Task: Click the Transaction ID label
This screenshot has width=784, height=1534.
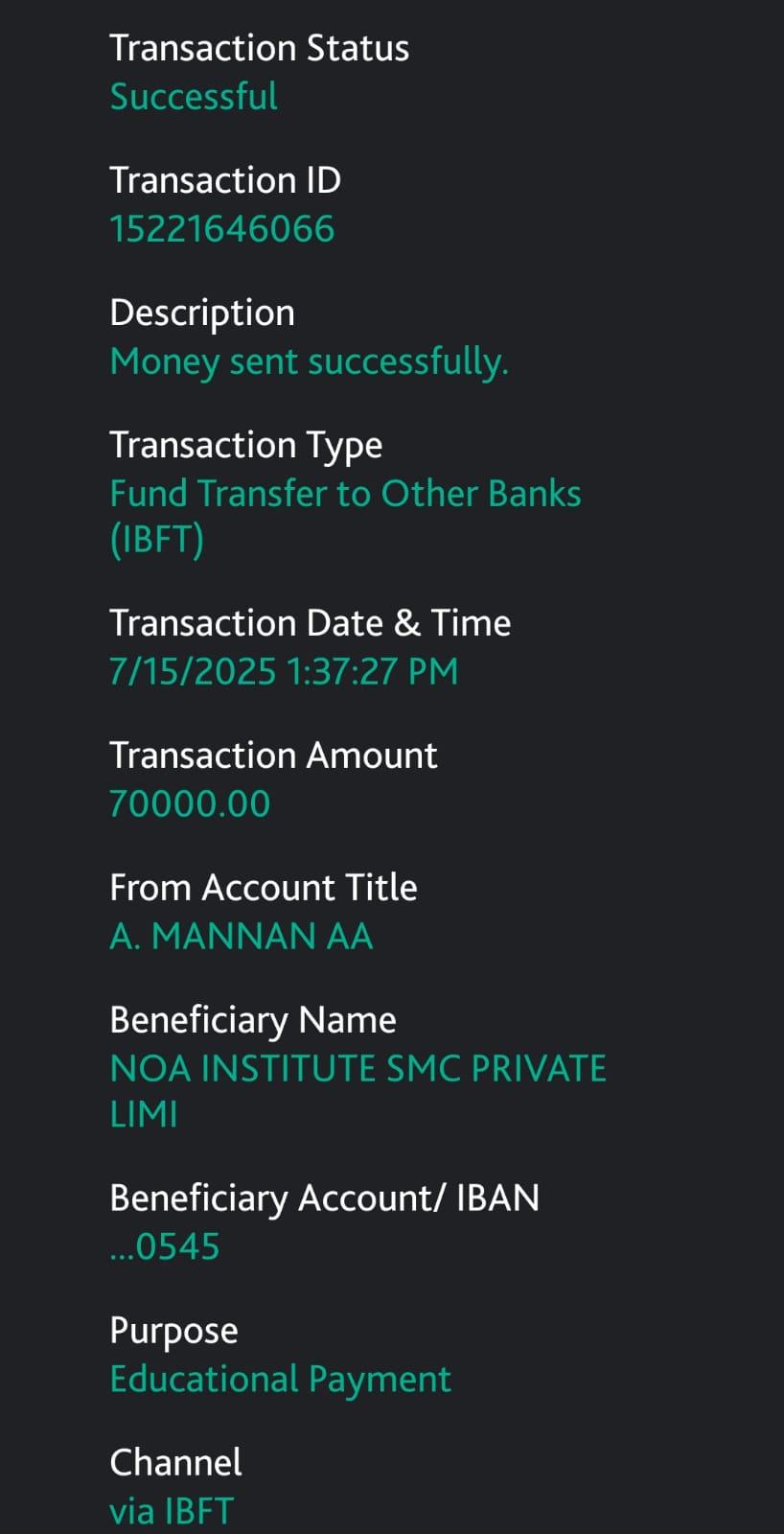Action: [225, 180]
